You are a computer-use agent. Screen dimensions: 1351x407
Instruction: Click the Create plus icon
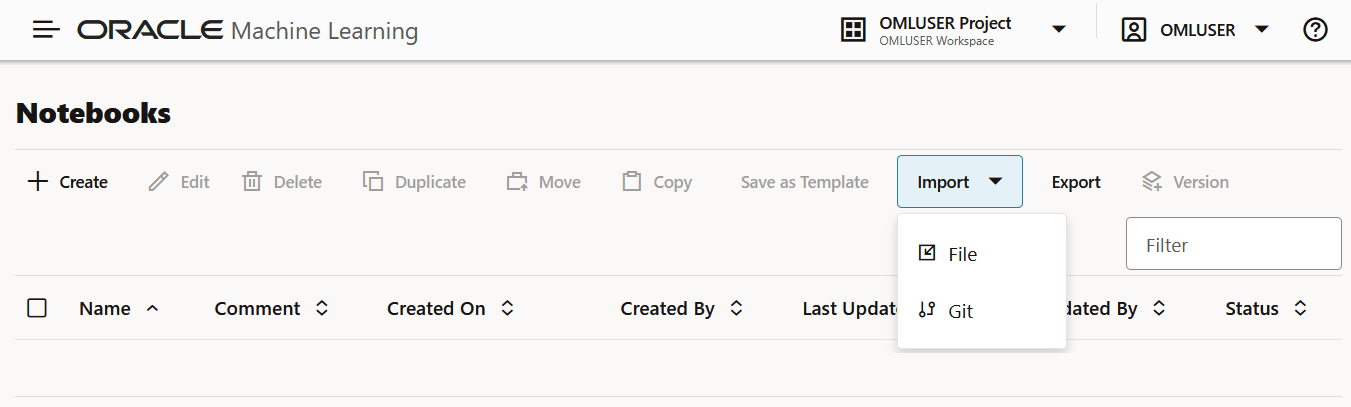[x=38, y=182]
